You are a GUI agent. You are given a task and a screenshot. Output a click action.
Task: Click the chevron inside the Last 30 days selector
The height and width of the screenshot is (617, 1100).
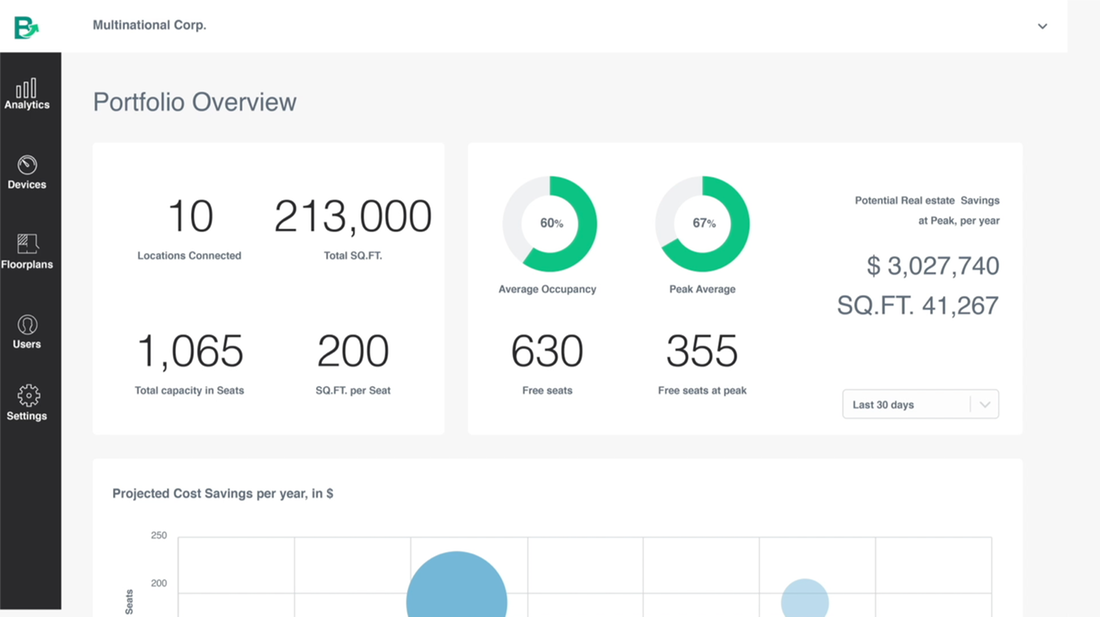point(984,403)
